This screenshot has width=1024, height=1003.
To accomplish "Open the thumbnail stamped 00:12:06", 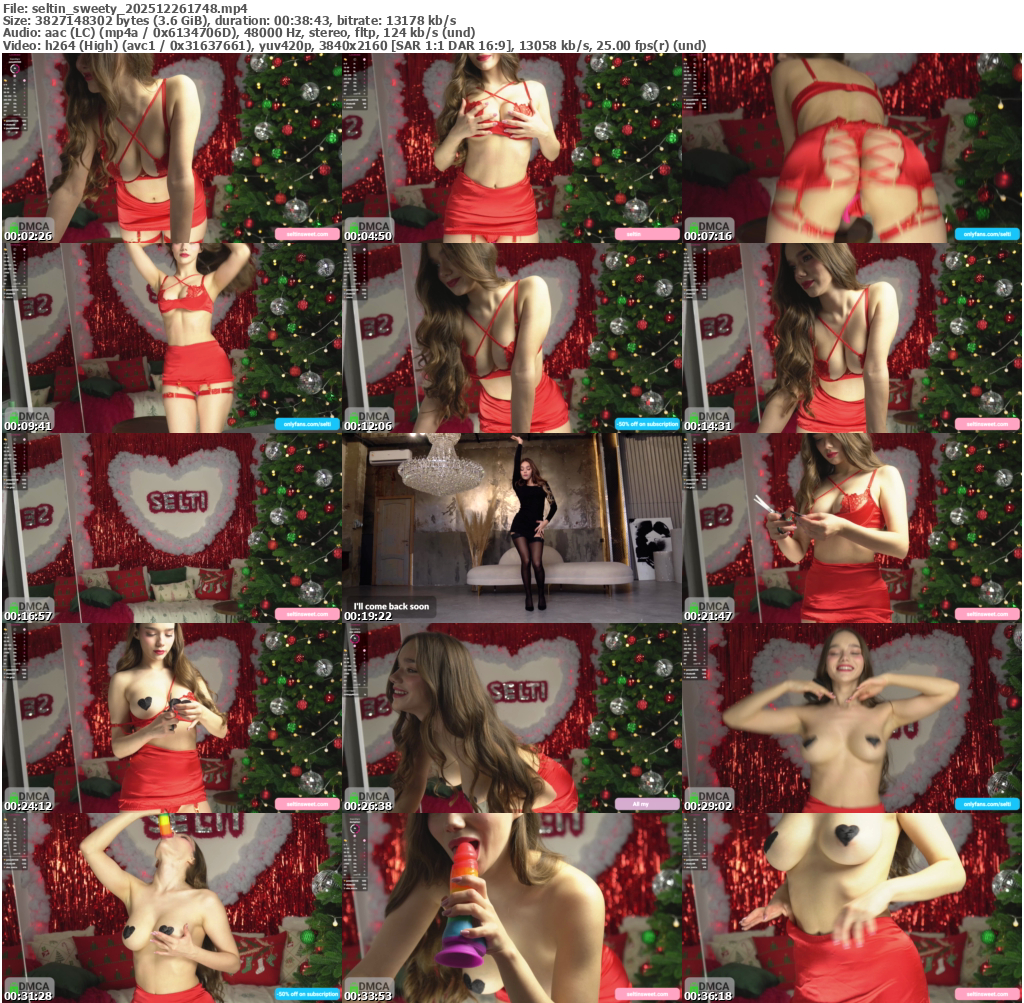I will [511, 338].
